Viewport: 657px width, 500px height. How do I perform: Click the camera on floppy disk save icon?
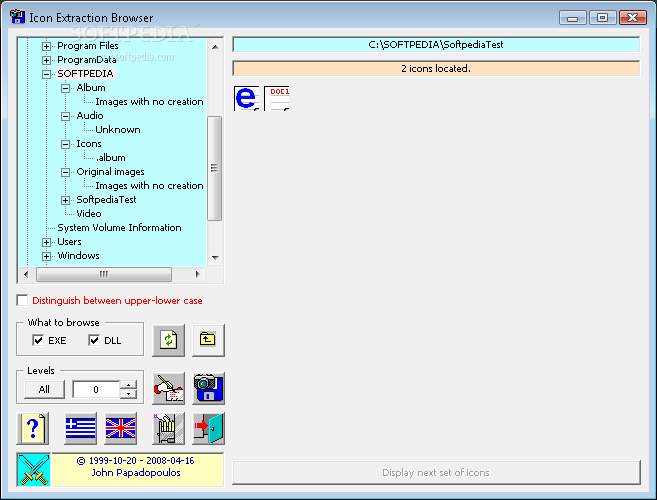208,389
